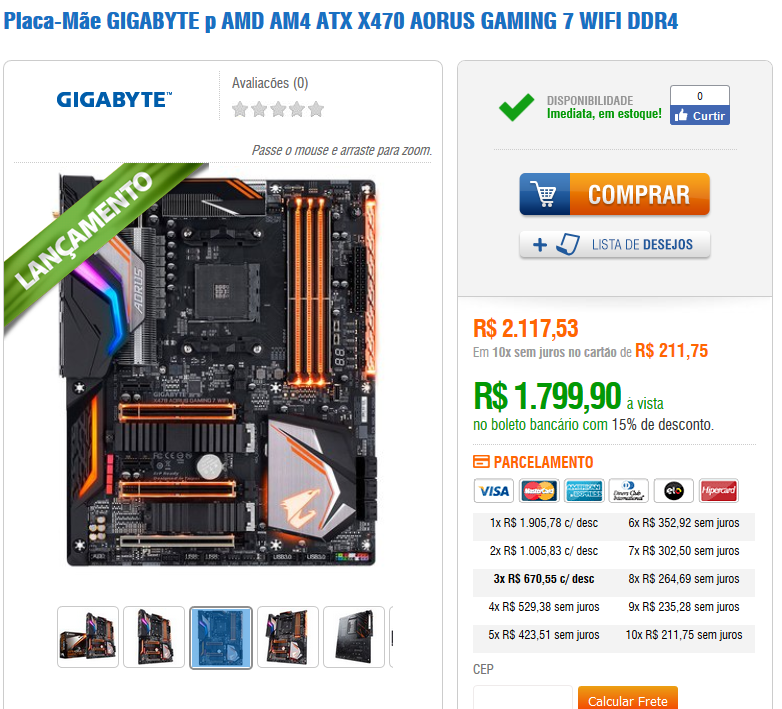Click the Hipercard payment icon

point(718,491)
